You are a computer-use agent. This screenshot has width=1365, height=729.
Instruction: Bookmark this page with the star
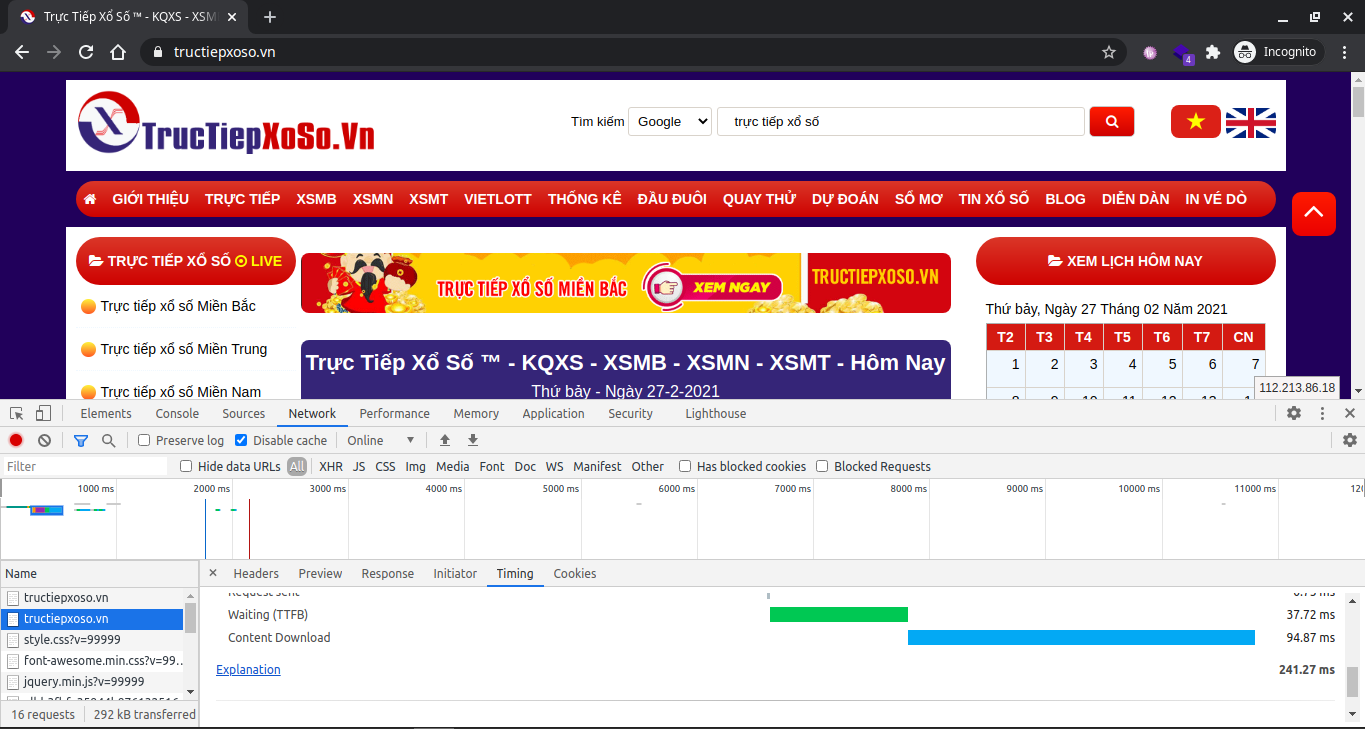[x=1109, y=52]
